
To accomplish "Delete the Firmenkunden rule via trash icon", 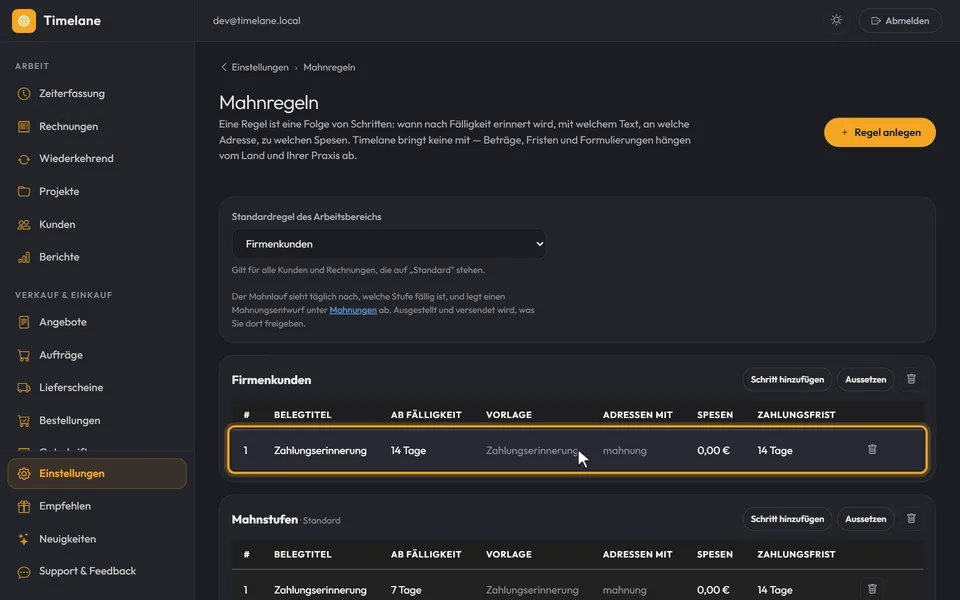I will click(911, 380).
